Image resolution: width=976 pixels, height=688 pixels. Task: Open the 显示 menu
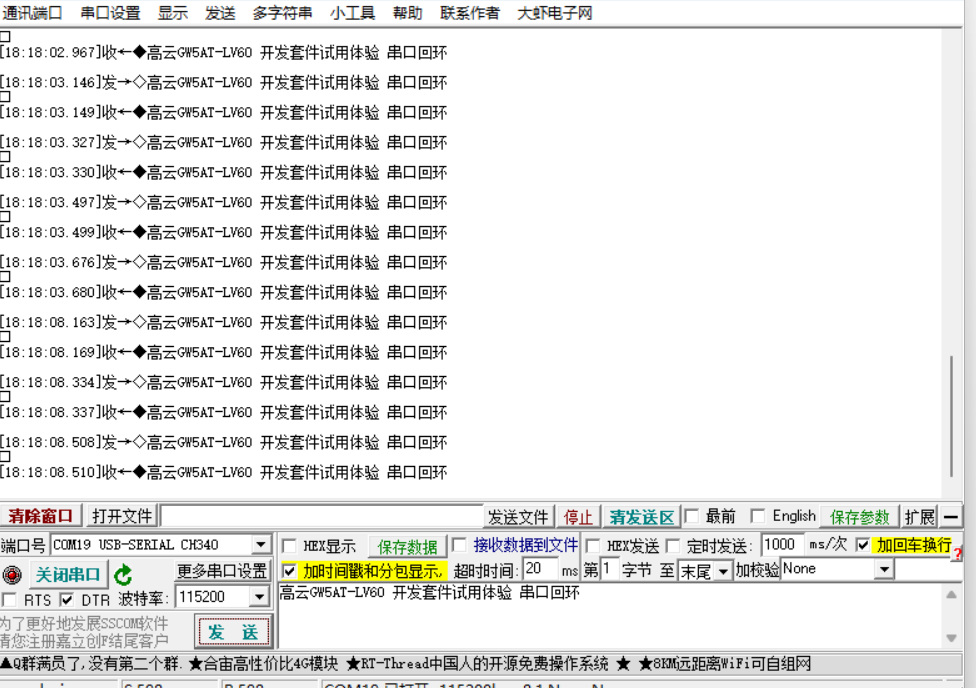[173, 13]
